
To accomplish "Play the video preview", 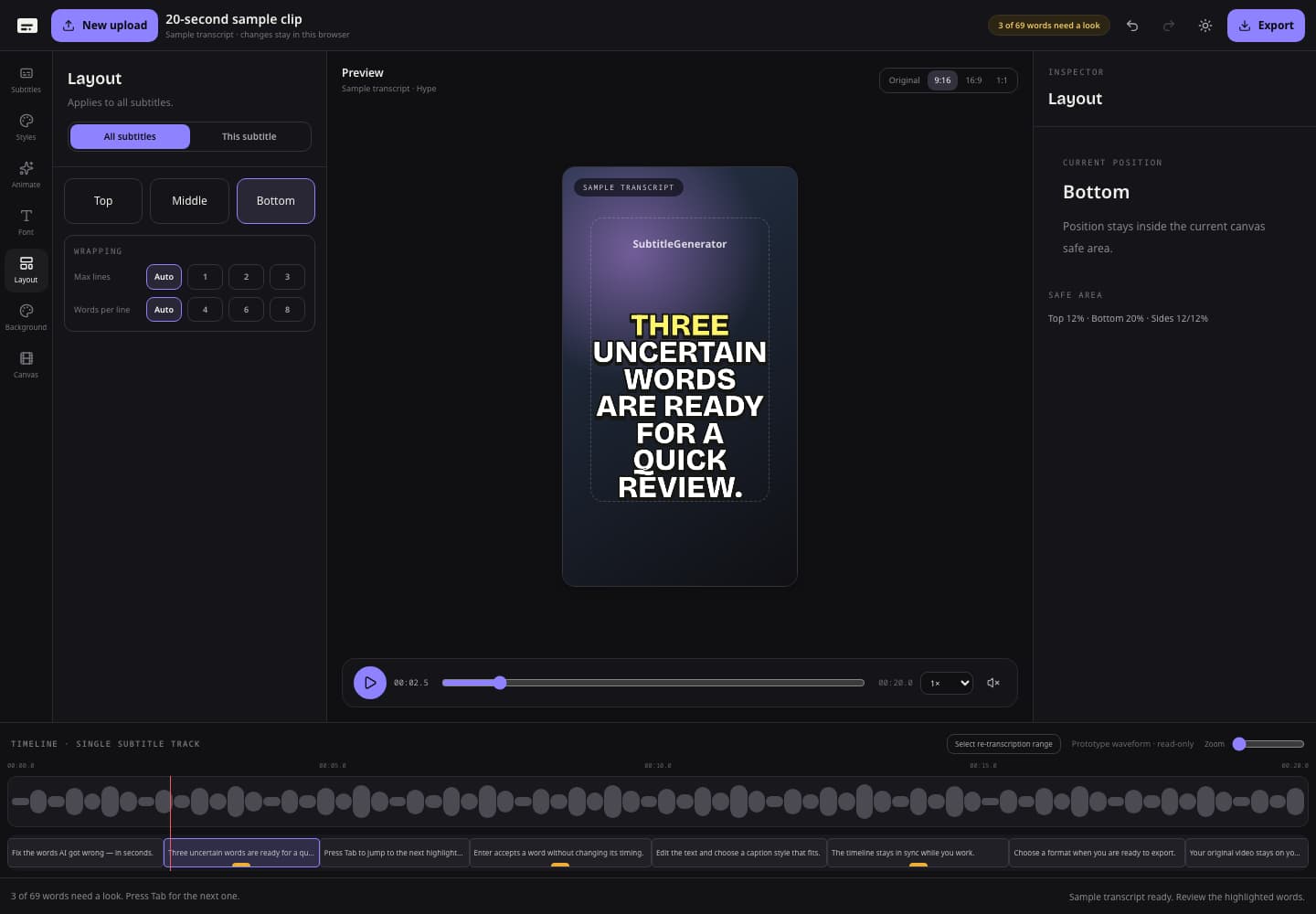I will coord(370,683).
